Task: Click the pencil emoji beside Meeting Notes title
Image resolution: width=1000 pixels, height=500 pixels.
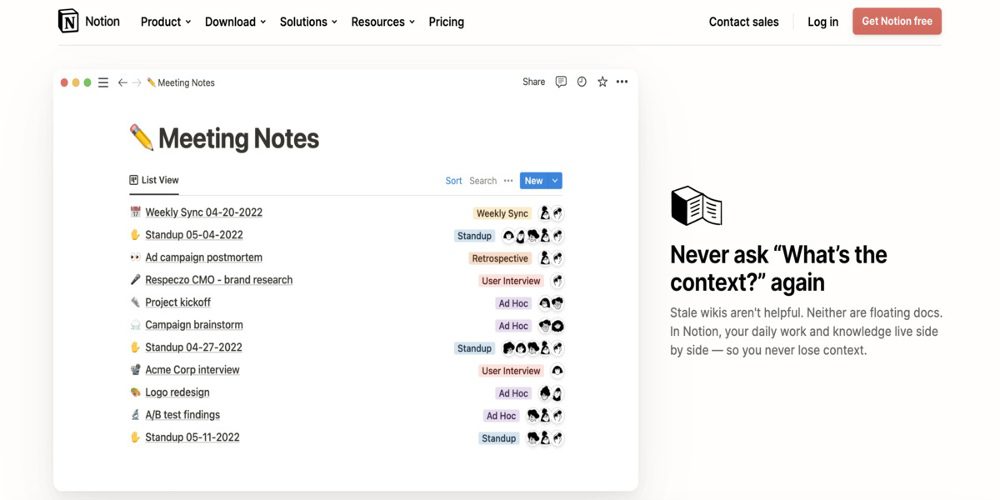Action: [141, 138]
